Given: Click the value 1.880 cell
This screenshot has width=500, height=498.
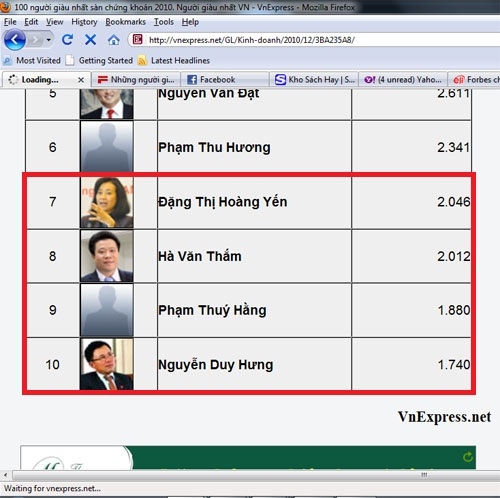Looking at the screenshot, I should [x=411, y=310].
